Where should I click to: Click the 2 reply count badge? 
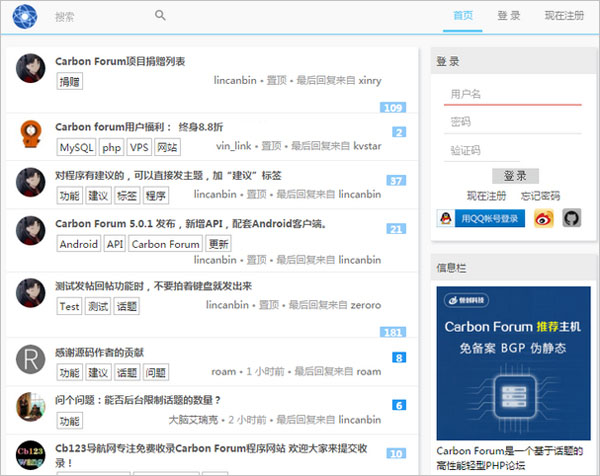click(x=399, y=132)
